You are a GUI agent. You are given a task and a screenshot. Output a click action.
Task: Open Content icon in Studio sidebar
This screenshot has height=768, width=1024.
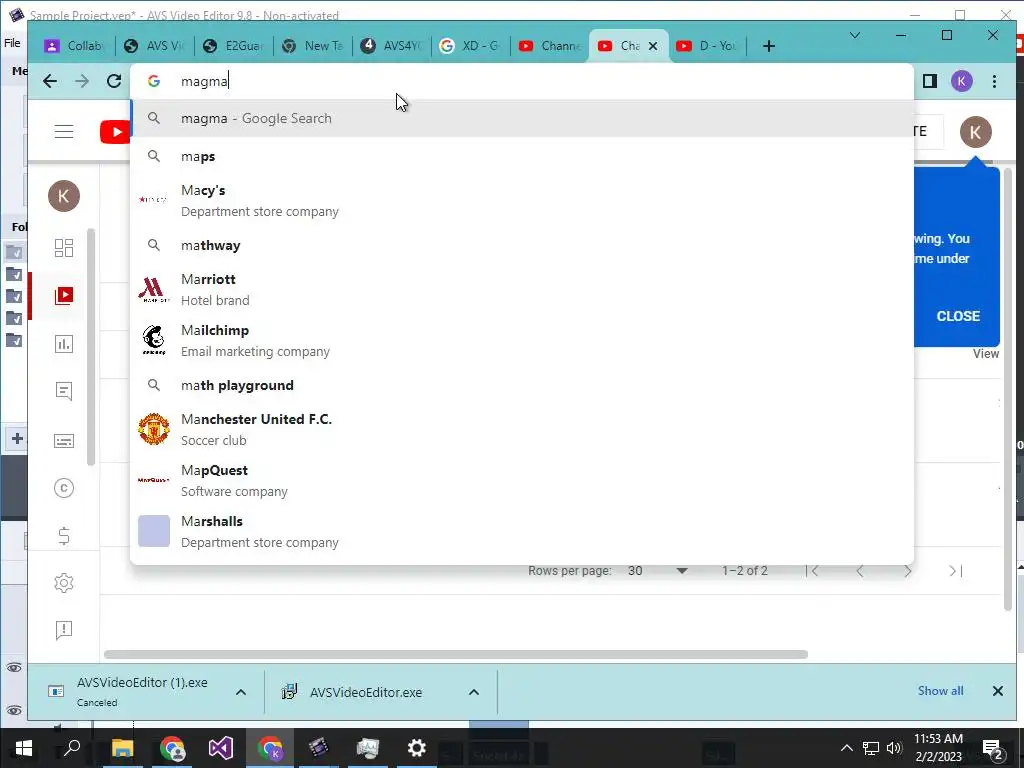[x=64, y=296]
